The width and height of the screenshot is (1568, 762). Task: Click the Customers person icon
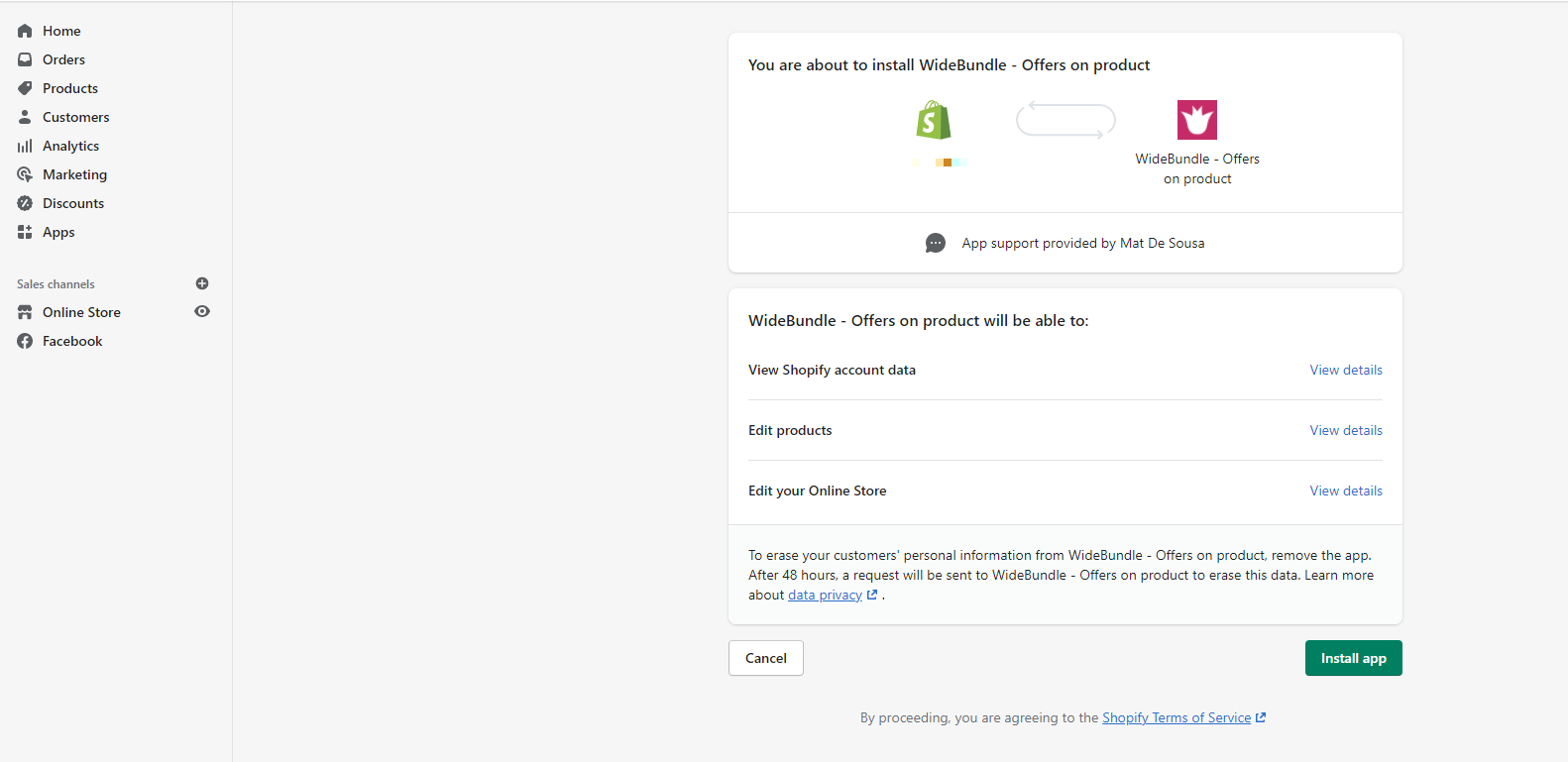(x=25, y=117)
